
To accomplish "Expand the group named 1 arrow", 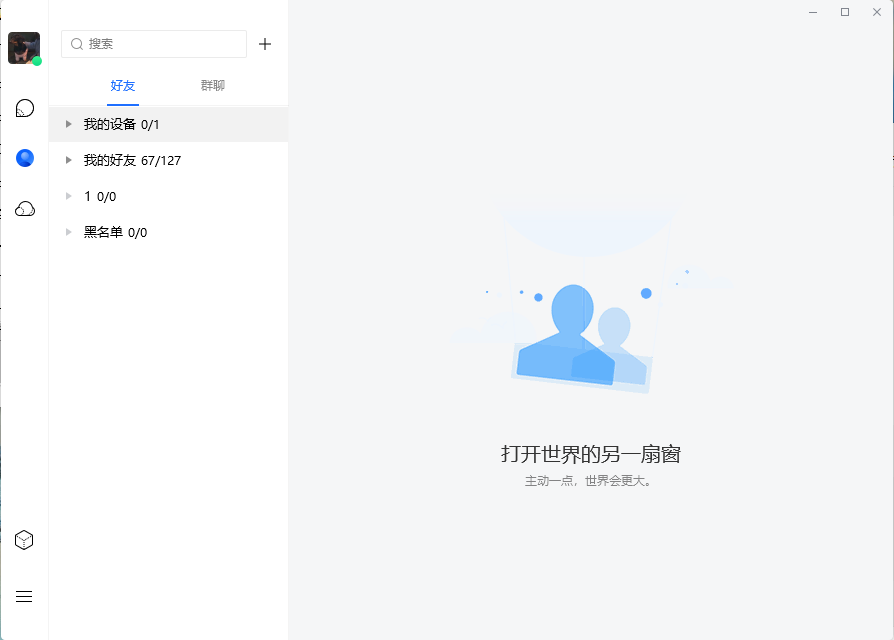I will 68,196.
